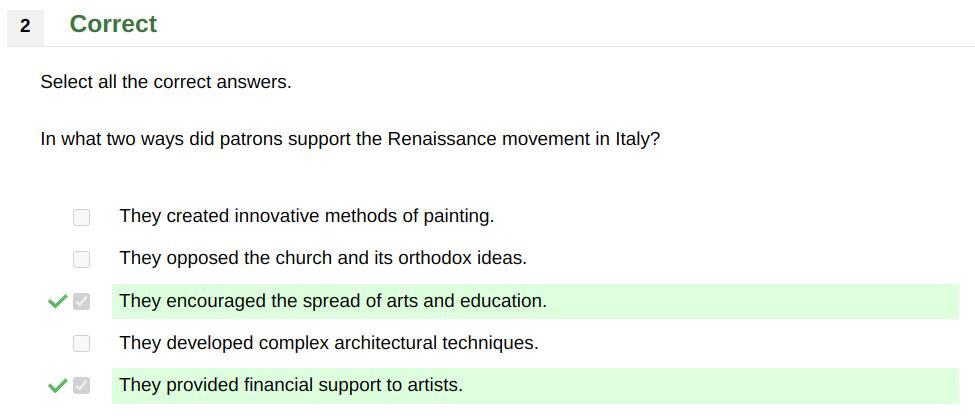Click the green checkmark beside the financial support answer

tap(57, 385)
